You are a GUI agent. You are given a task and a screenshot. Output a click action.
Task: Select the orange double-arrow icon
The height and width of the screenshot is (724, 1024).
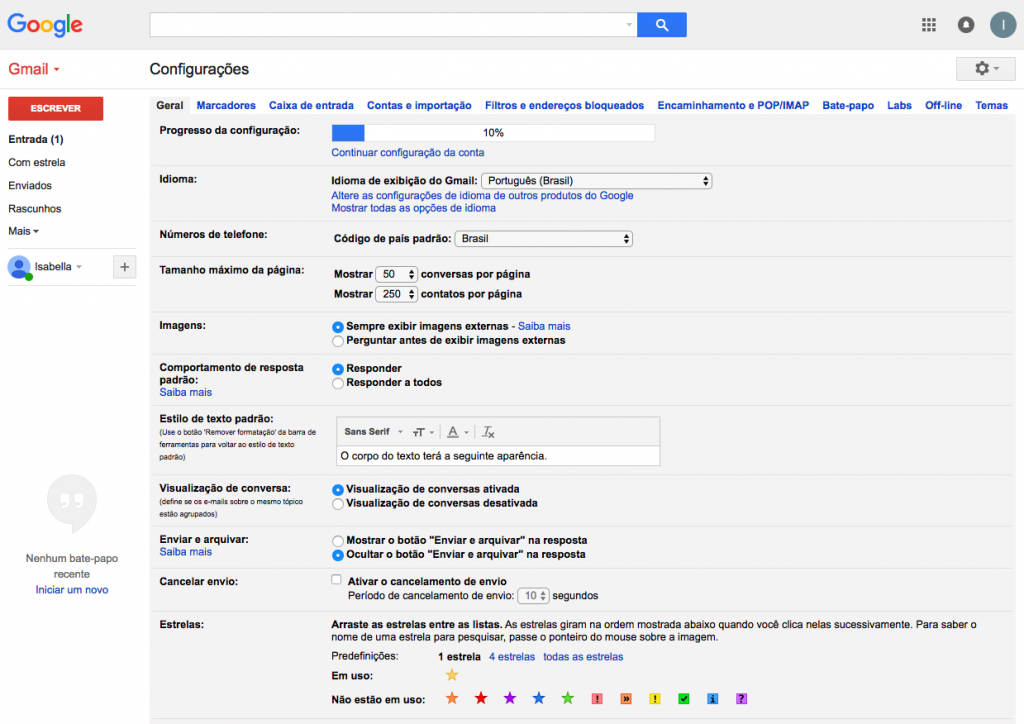pos(626,699)
